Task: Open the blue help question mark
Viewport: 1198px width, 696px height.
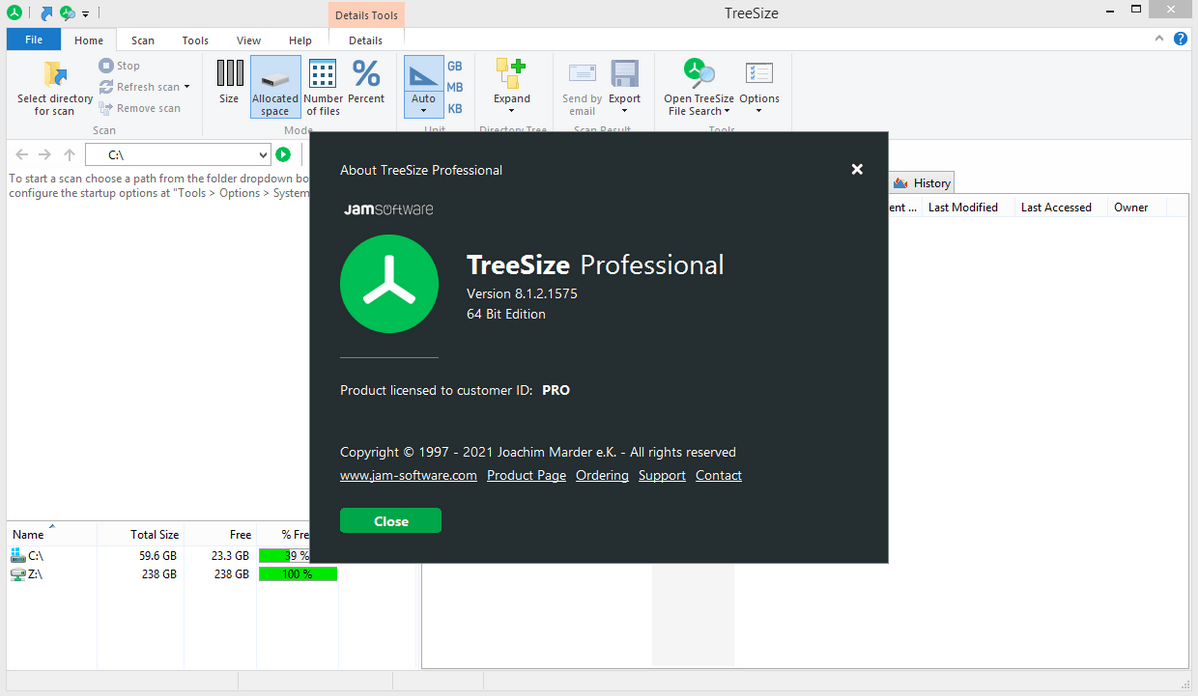Action: click(1180, 38)
